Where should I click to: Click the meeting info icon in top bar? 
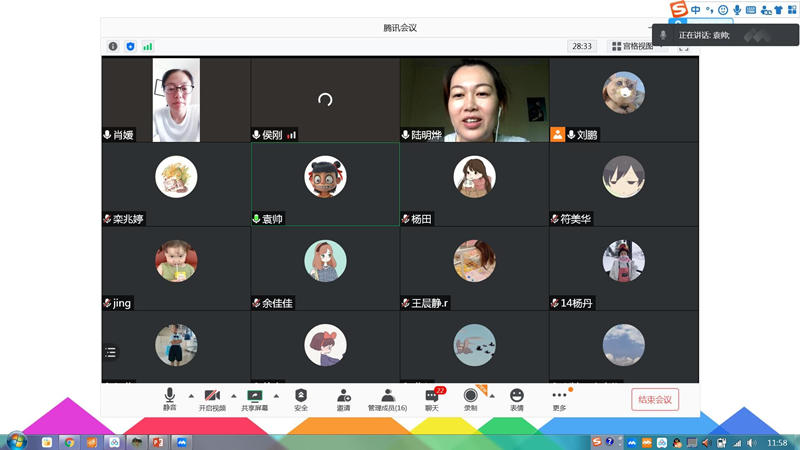[113, 46]
